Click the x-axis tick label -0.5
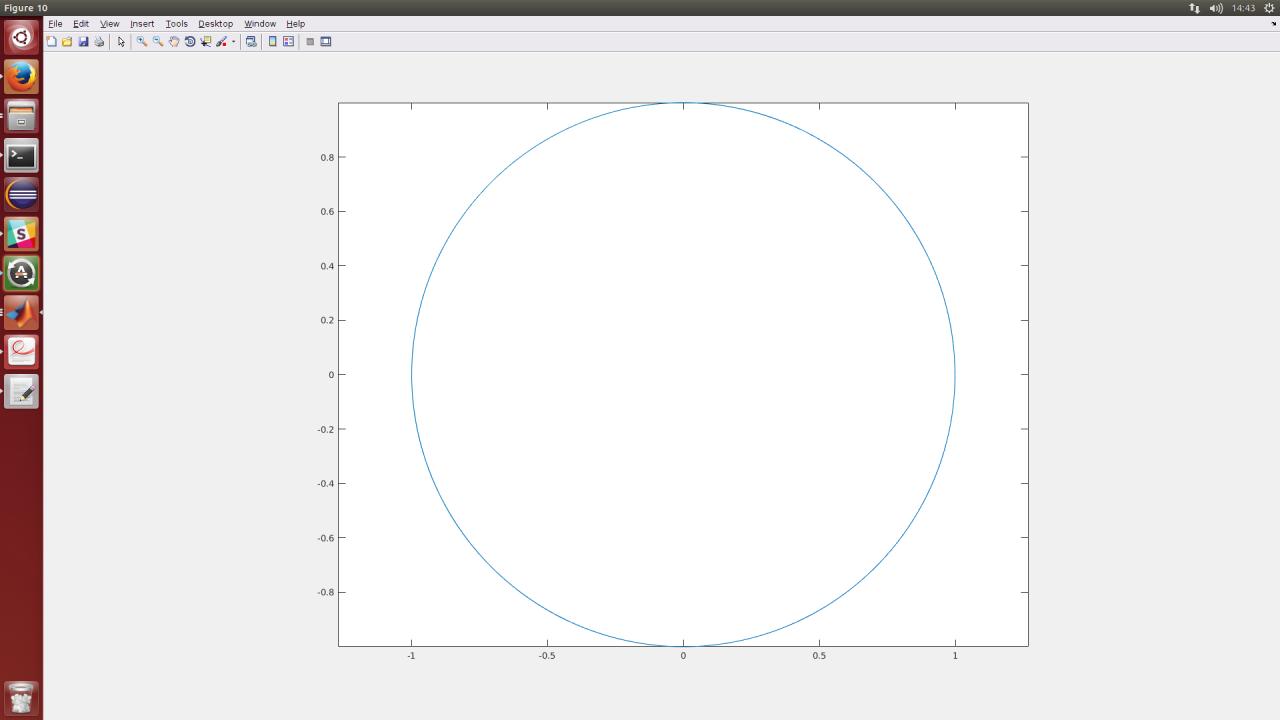Screen dimensions: 1280x720 [x=547, y=656]
